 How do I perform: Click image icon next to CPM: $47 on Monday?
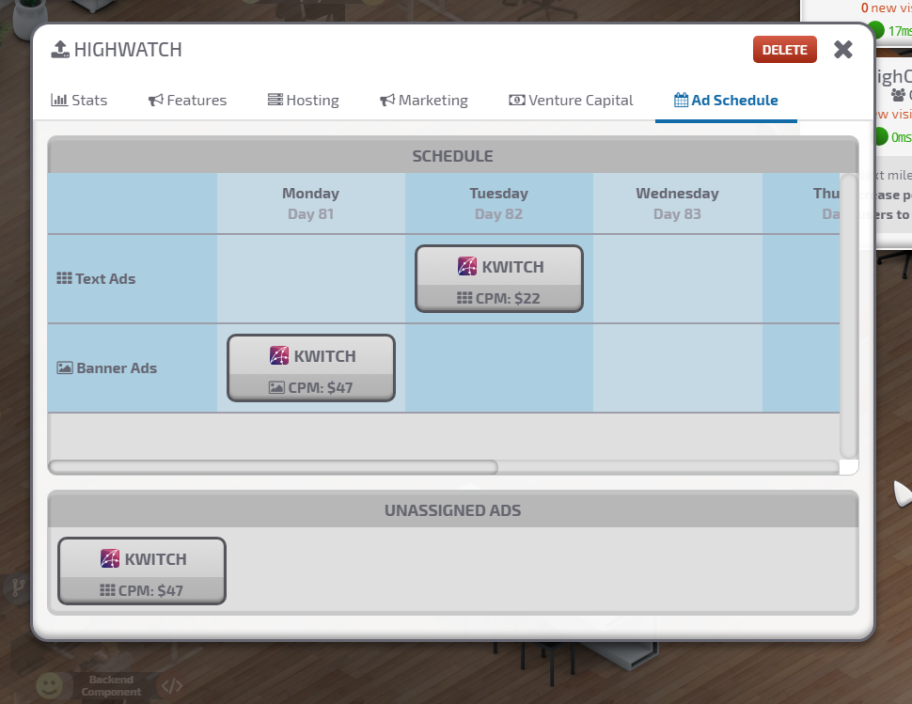click(x=277, y=387)
